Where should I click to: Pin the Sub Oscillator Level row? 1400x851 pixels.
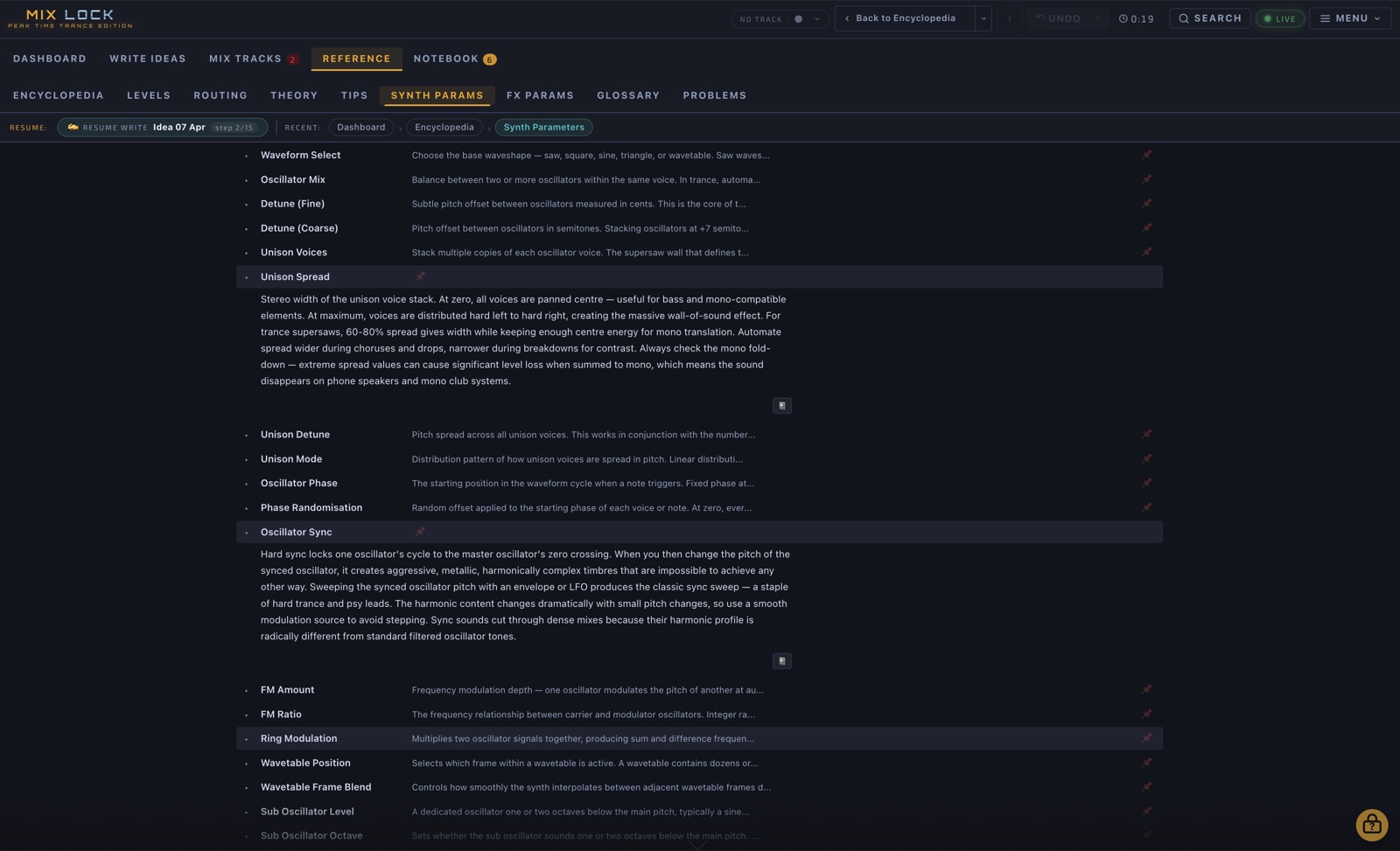point(1146,812)
